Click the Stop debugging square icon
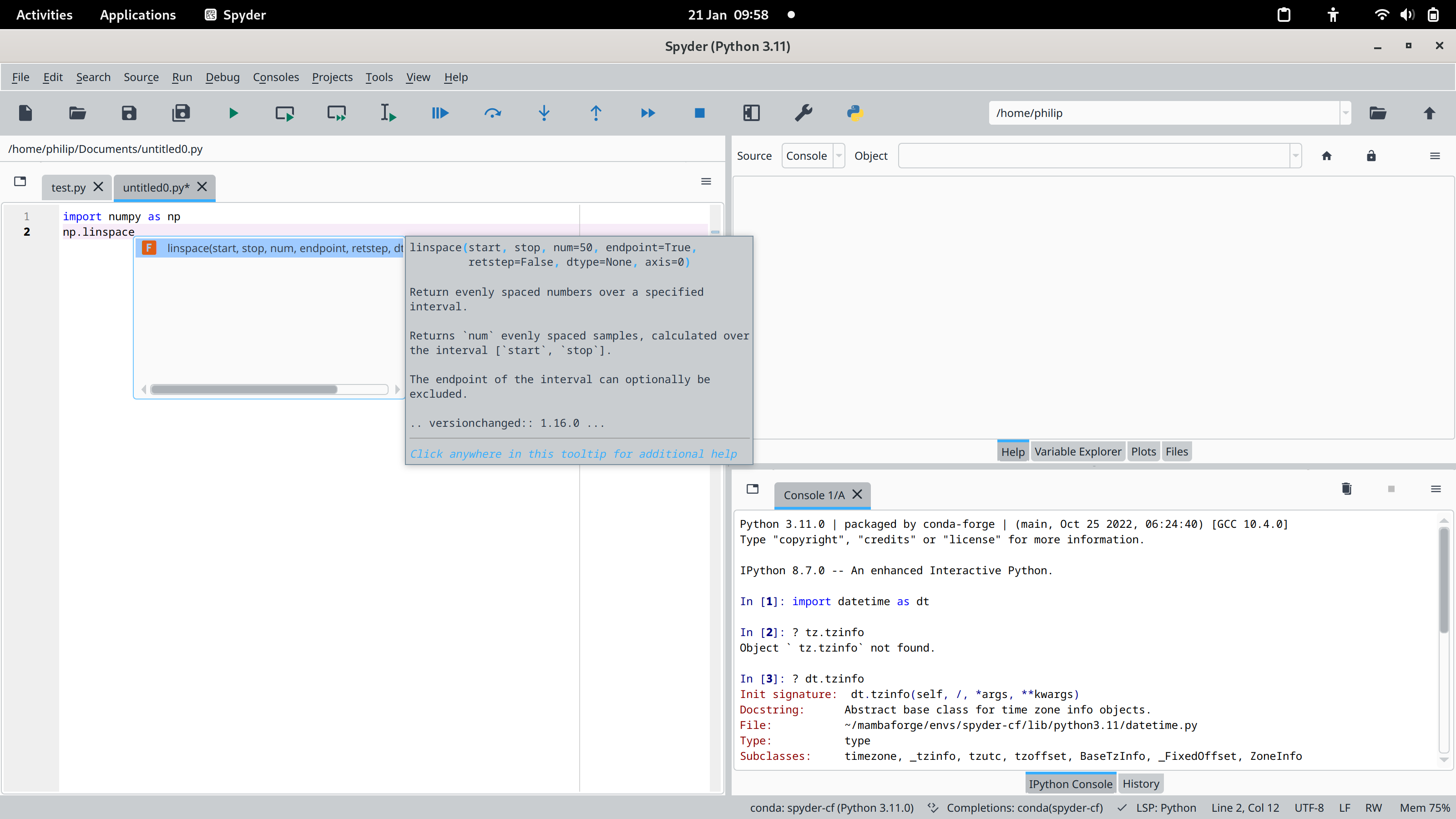 click(699, 113)
